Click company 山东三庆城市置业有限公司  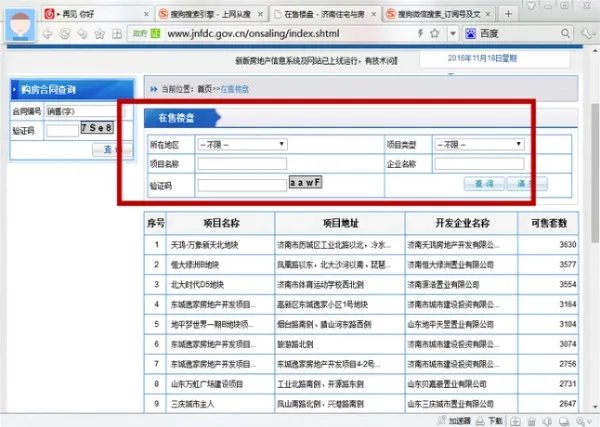point(450,404)
